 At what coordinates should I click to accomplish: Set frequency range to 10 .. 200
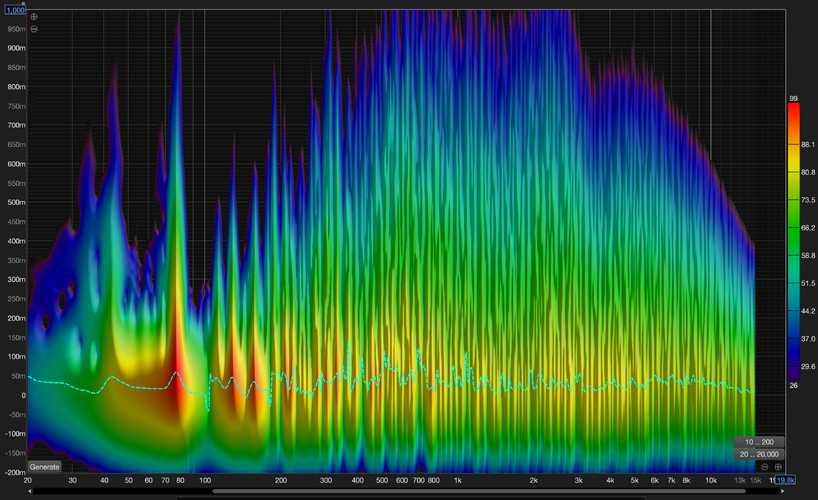(x=759, y=441)
